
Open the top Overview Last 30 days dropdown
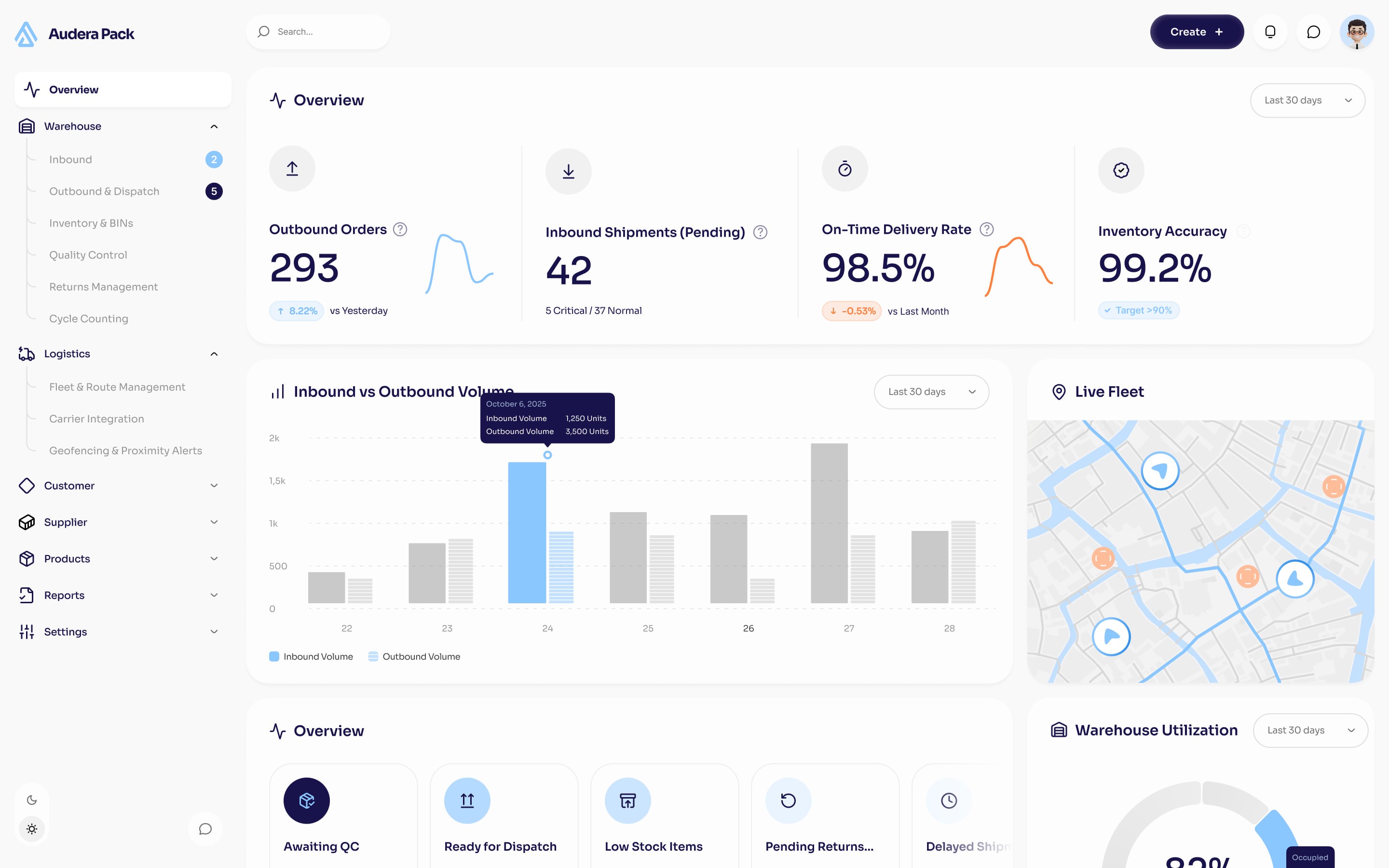[1307, 100]
